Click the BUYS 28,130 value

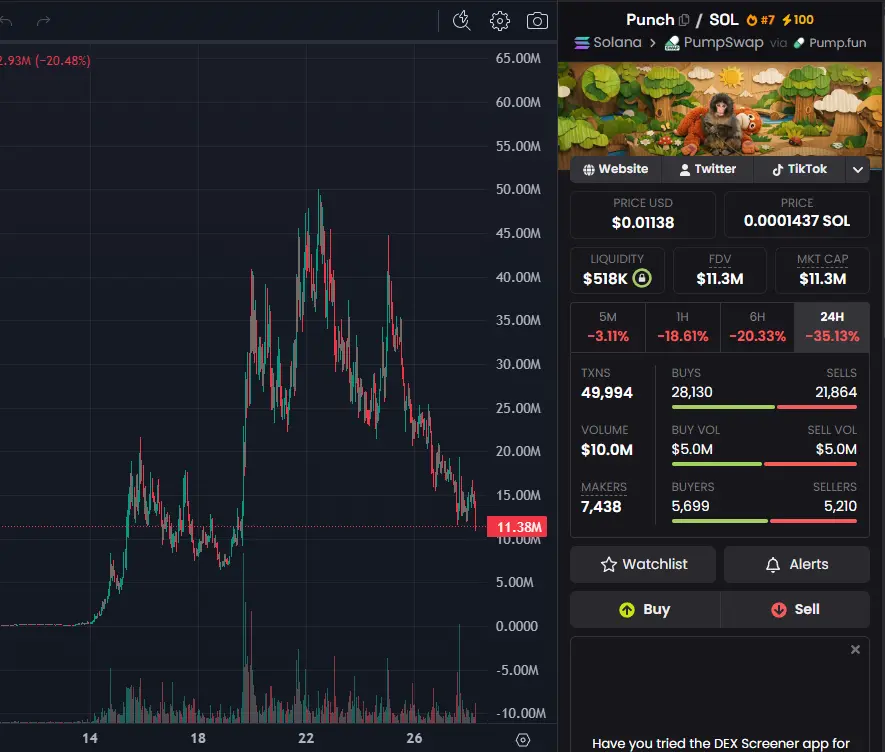coord(692,392)
